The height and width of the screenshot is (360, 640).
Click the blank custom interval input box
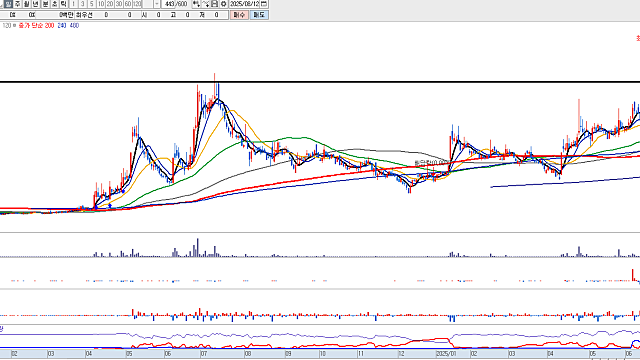[147, 4]
